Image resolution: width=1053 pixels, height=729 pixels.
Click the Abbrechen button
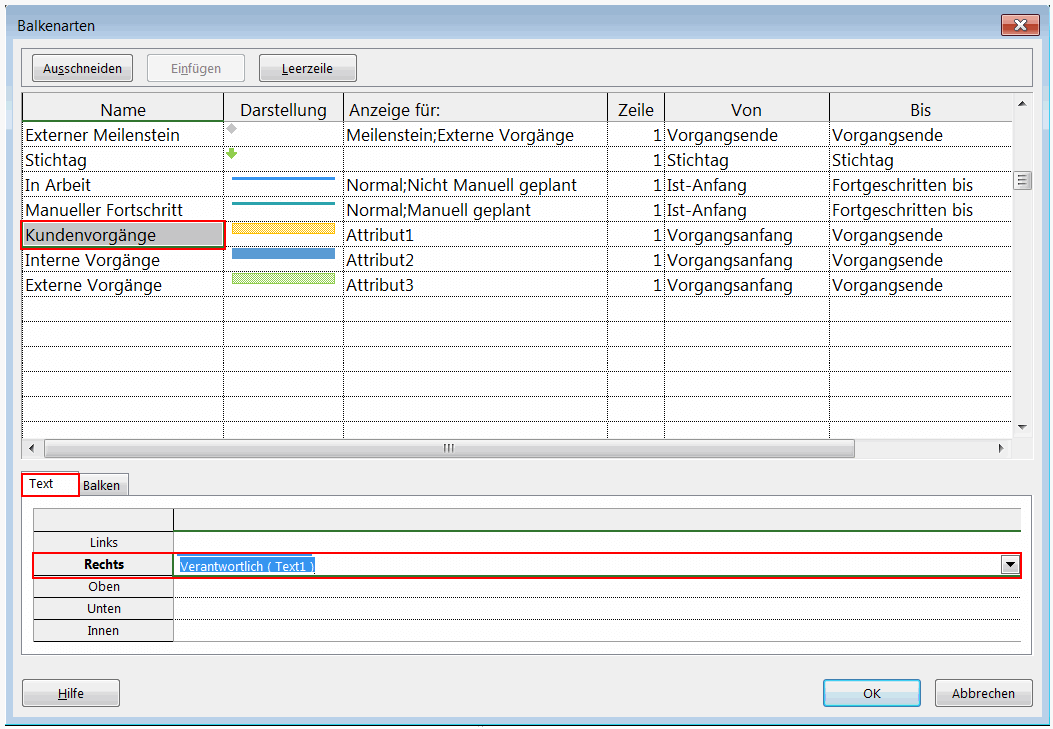[x=983, y=693]
